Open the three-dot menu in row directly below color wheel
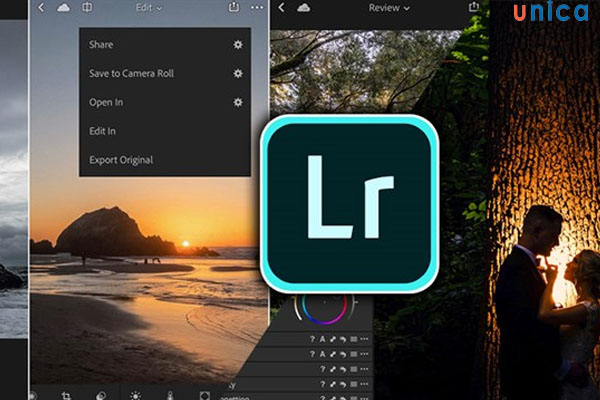Screen dimensions: 600x400 pyautogui.click(x=364, y=339)
